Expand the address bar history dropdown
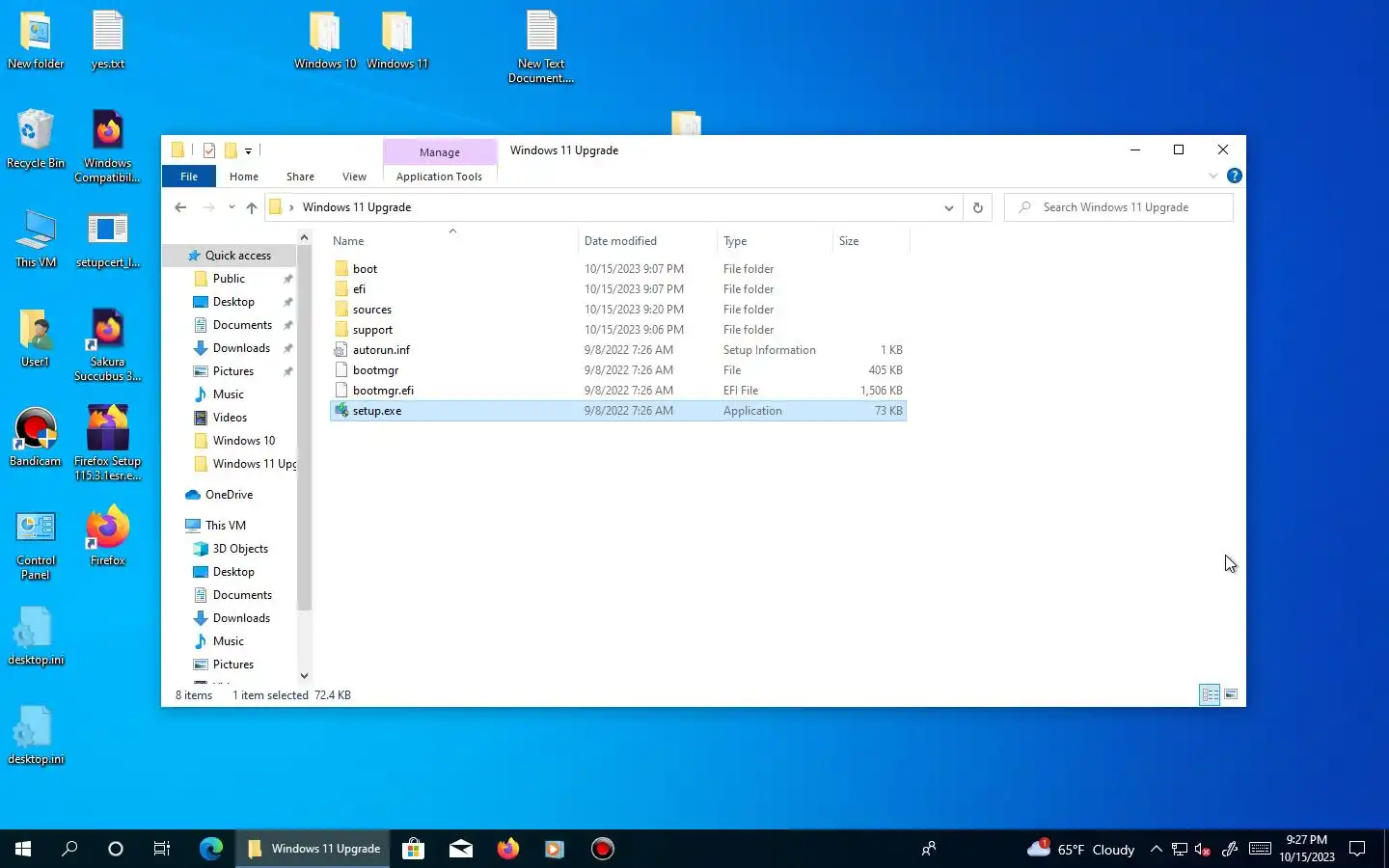Viewport: 1389px width, 868px height. coord(948,207)
